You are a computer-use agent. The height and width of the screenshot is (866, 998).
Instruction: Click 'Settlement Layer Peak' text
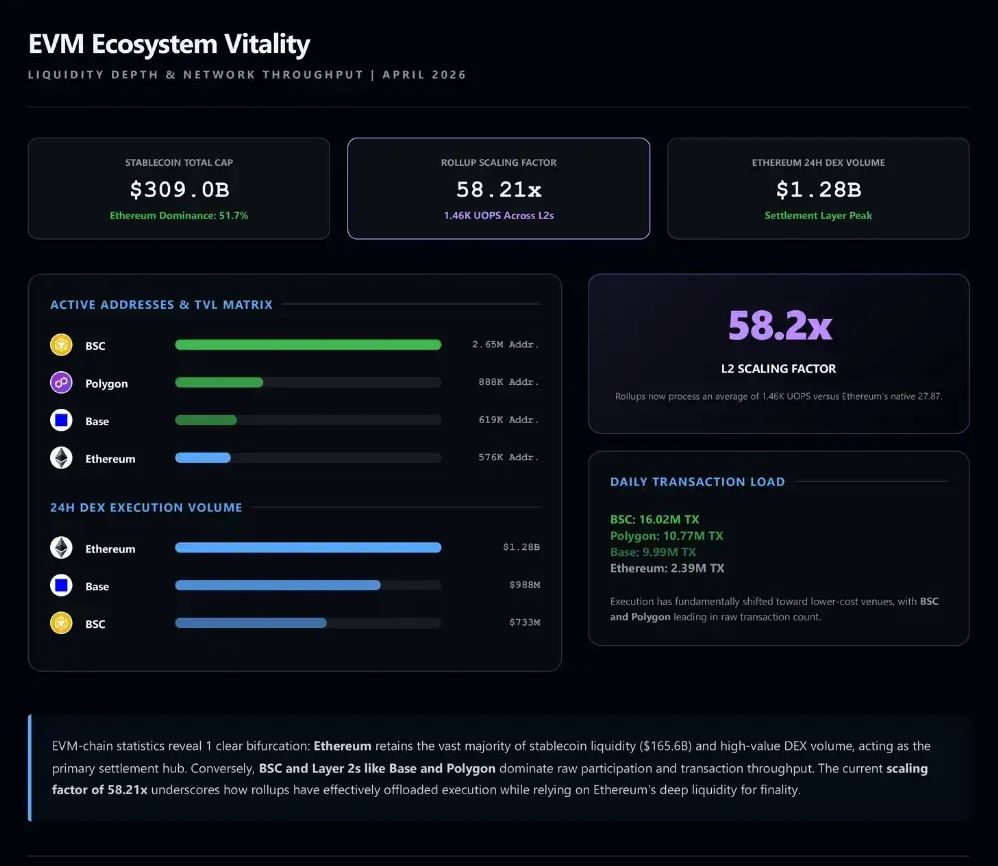(x=819, y=216)
